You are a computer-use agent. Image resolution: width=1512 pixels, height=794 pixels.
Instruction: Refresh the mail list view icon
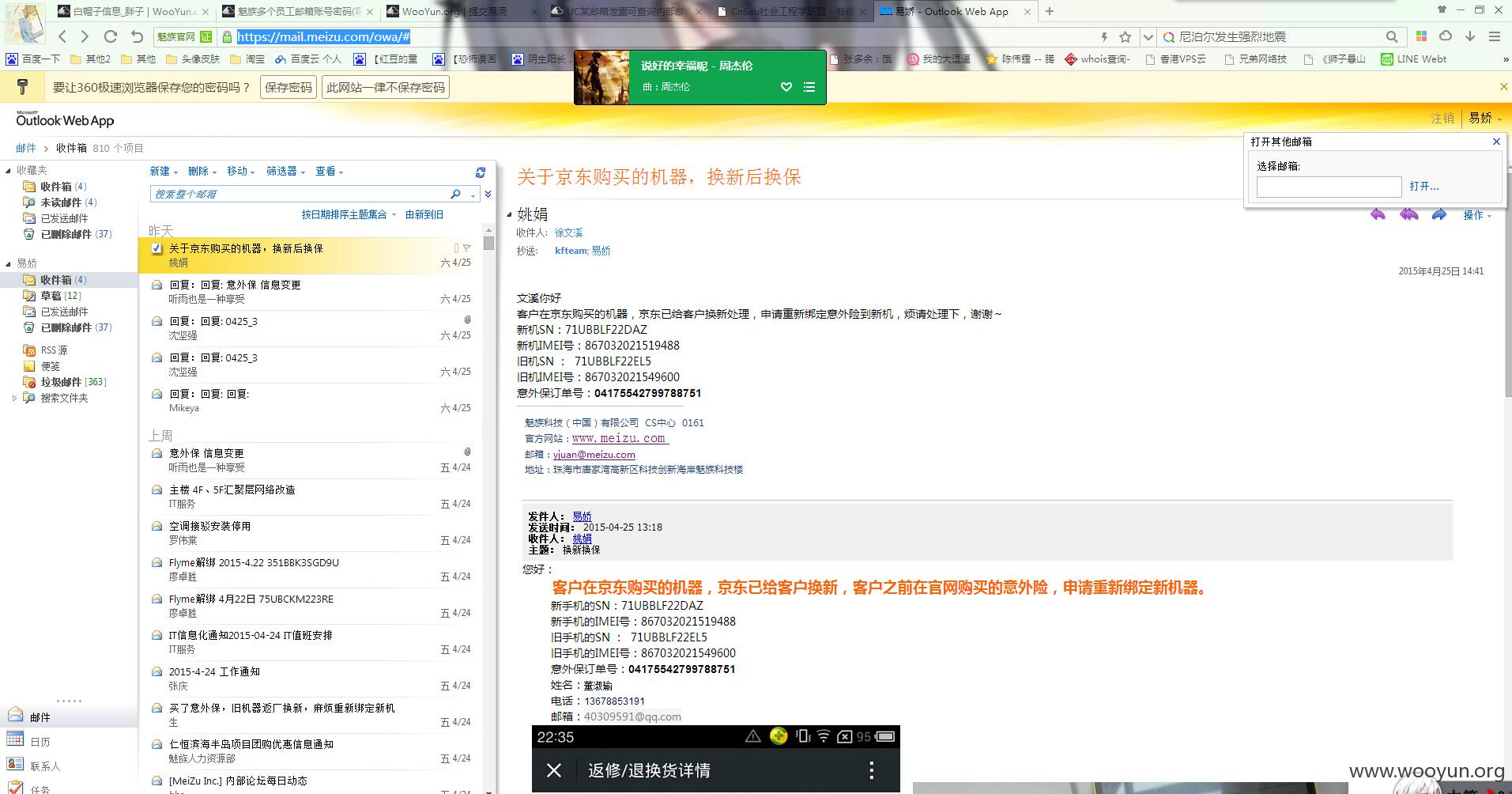click(x=480, y=172)
